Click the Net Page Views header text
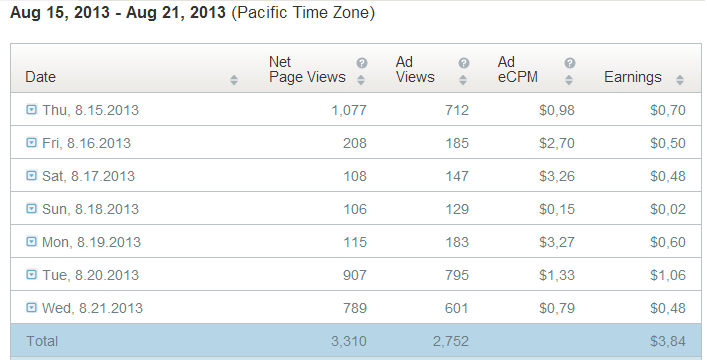Screen dimensions: 707x360 pyautogui.click(x=307, y=69)
